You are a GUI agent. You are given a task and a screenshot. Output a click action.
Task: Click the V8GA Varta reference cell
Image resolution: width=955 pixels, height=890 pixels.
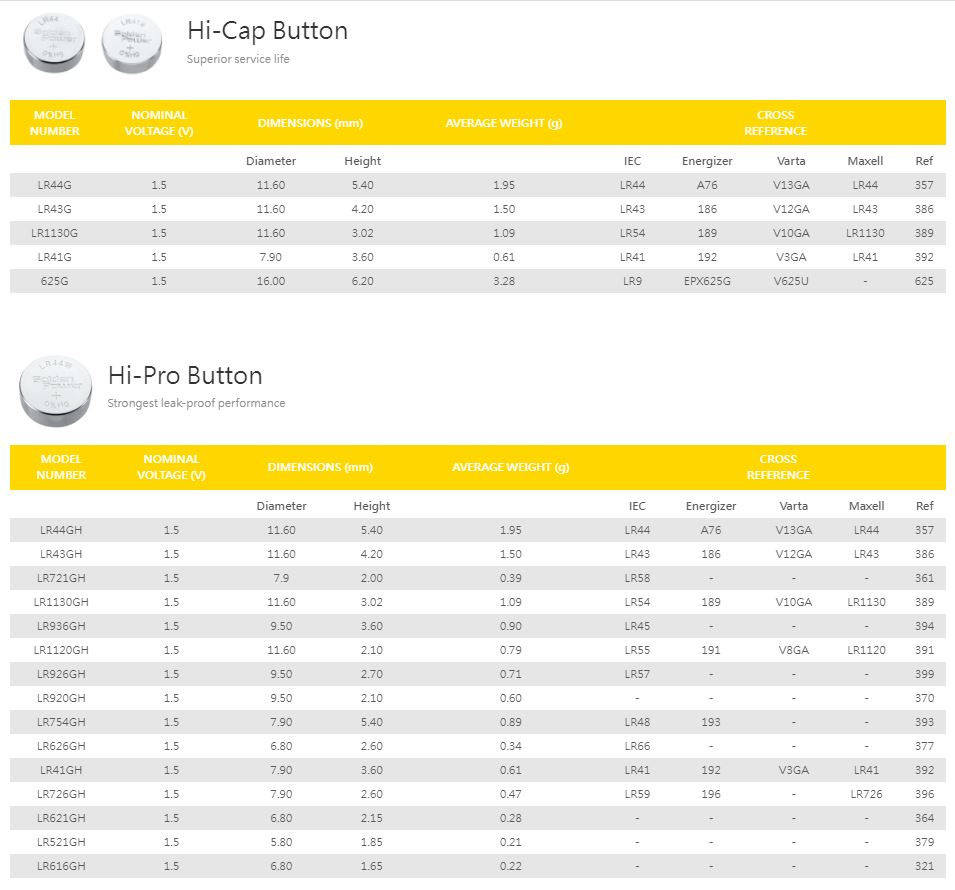pos(793,650)
